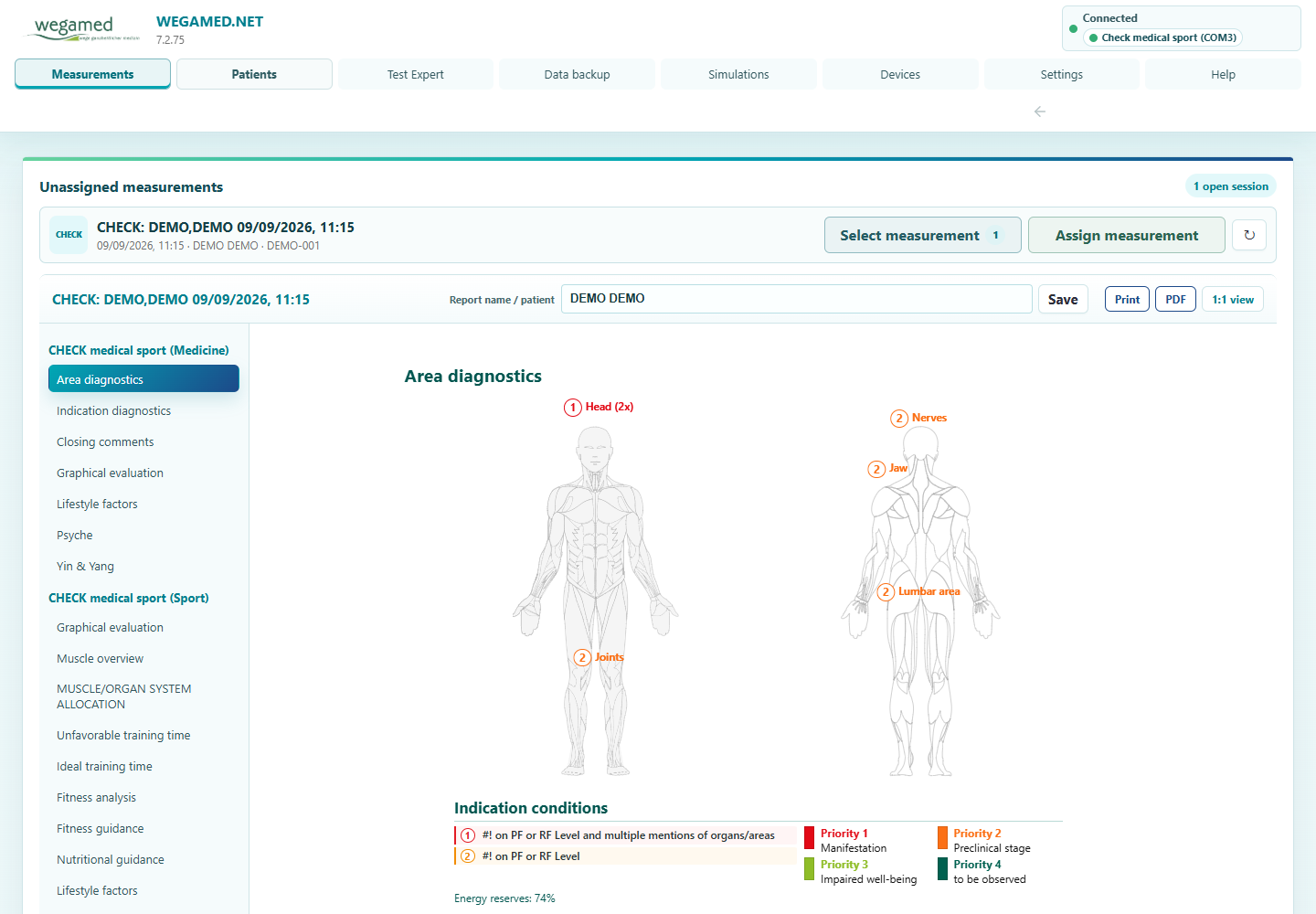Open the Devices tab
The width and height of the screenshot is (1316, 914).
(x=900, y=74)
